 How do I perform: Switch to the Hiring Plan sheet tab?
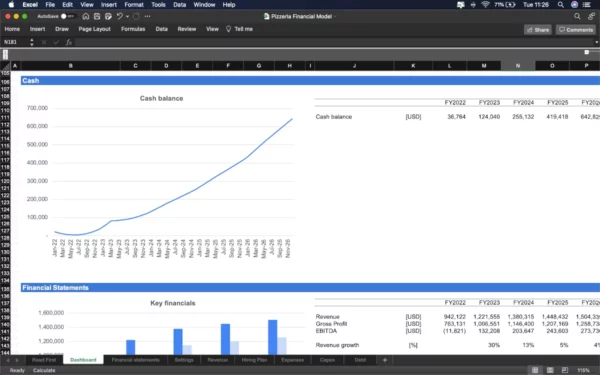pos(254,360)
